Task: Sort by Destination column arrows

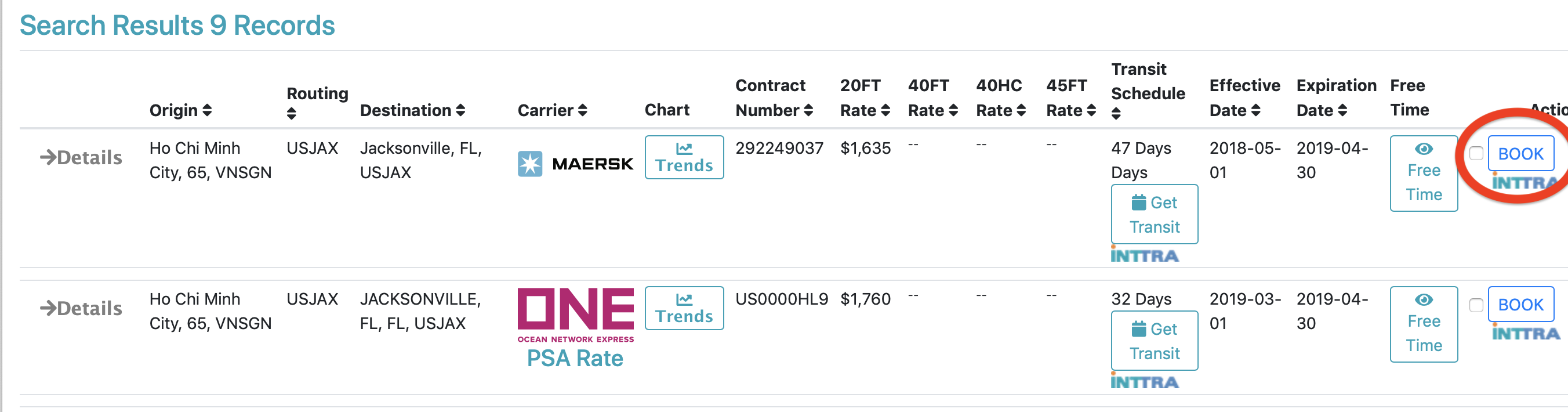Action: pyautogui.click(x=460, y=110)
